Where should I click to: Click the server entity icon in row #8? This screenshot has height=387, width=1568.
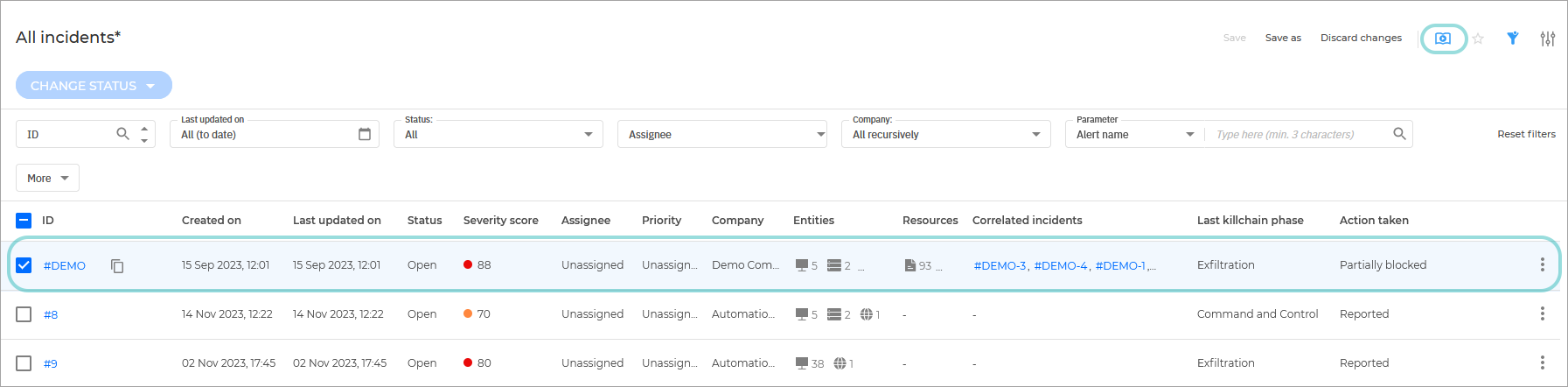[834, 314]
